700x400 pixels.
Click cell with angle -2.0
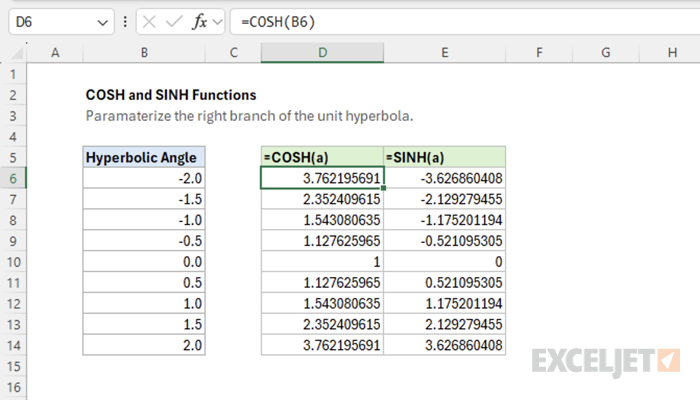144,179
